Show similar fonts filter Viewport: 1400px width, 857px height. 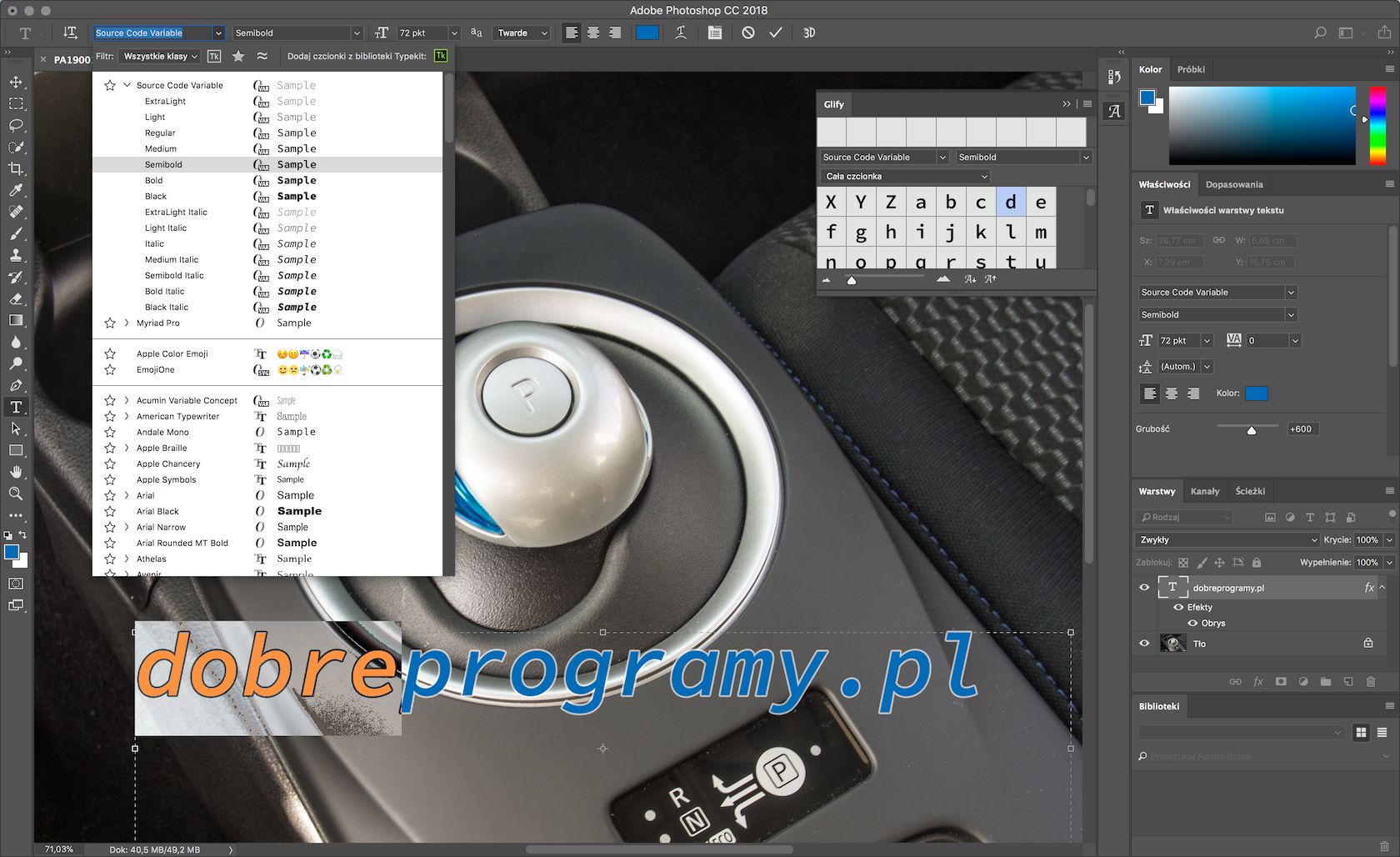click(262, 57)
